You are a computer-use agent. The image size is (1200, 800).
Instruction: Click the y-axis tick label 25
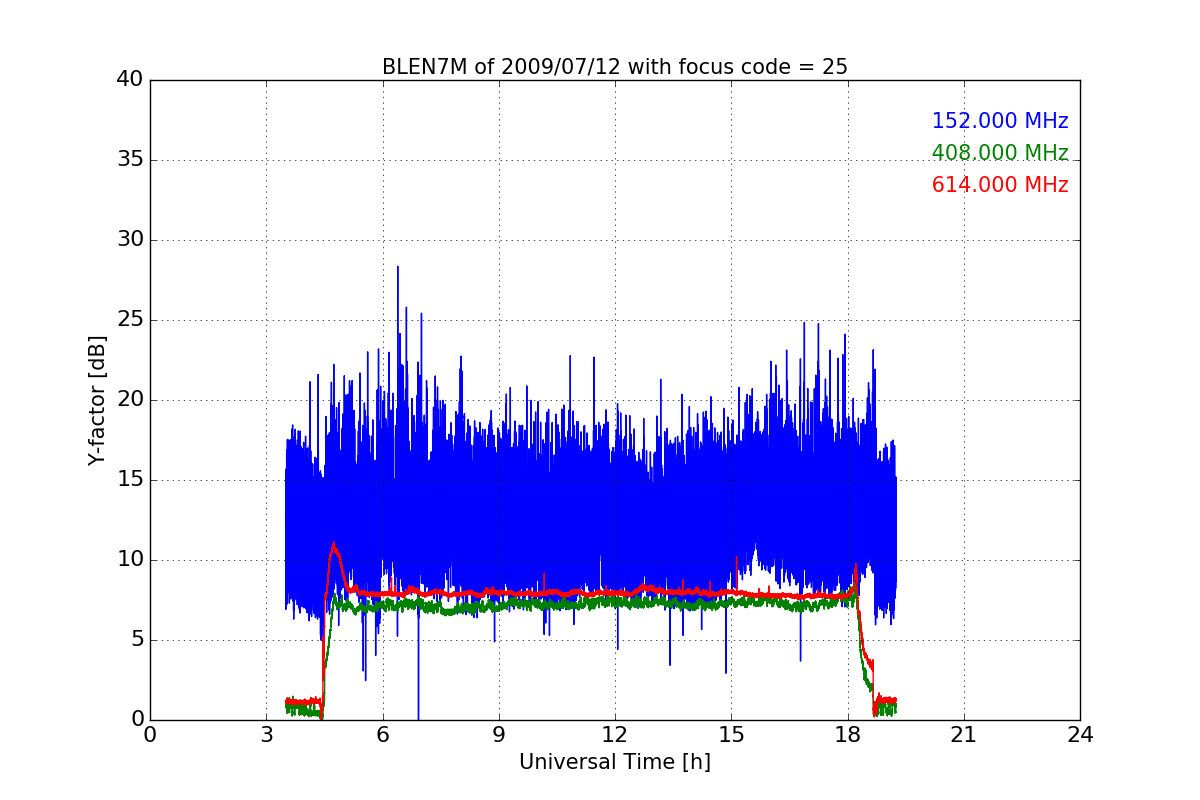130,320
